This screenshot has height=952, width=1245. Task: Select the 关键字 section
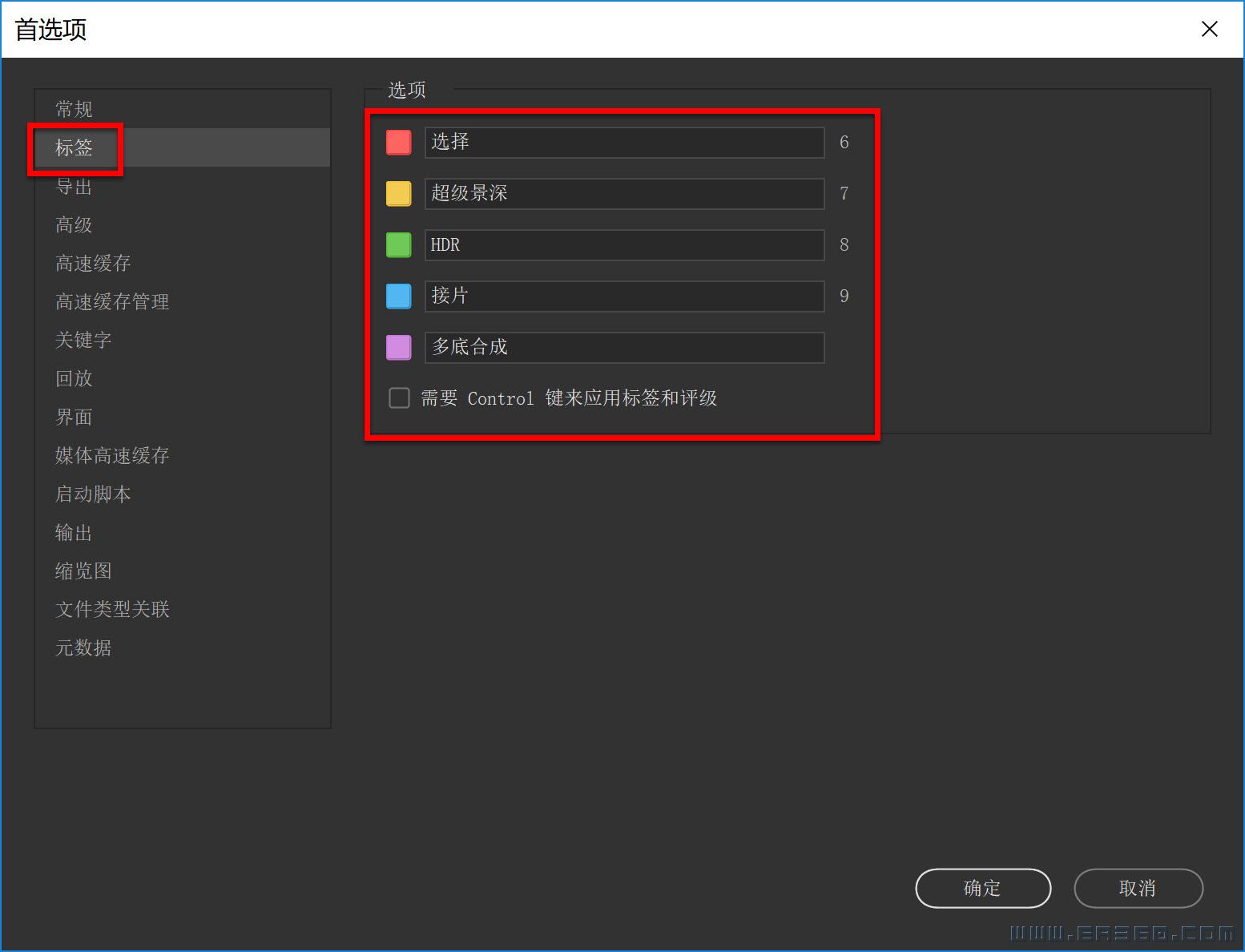83,340
